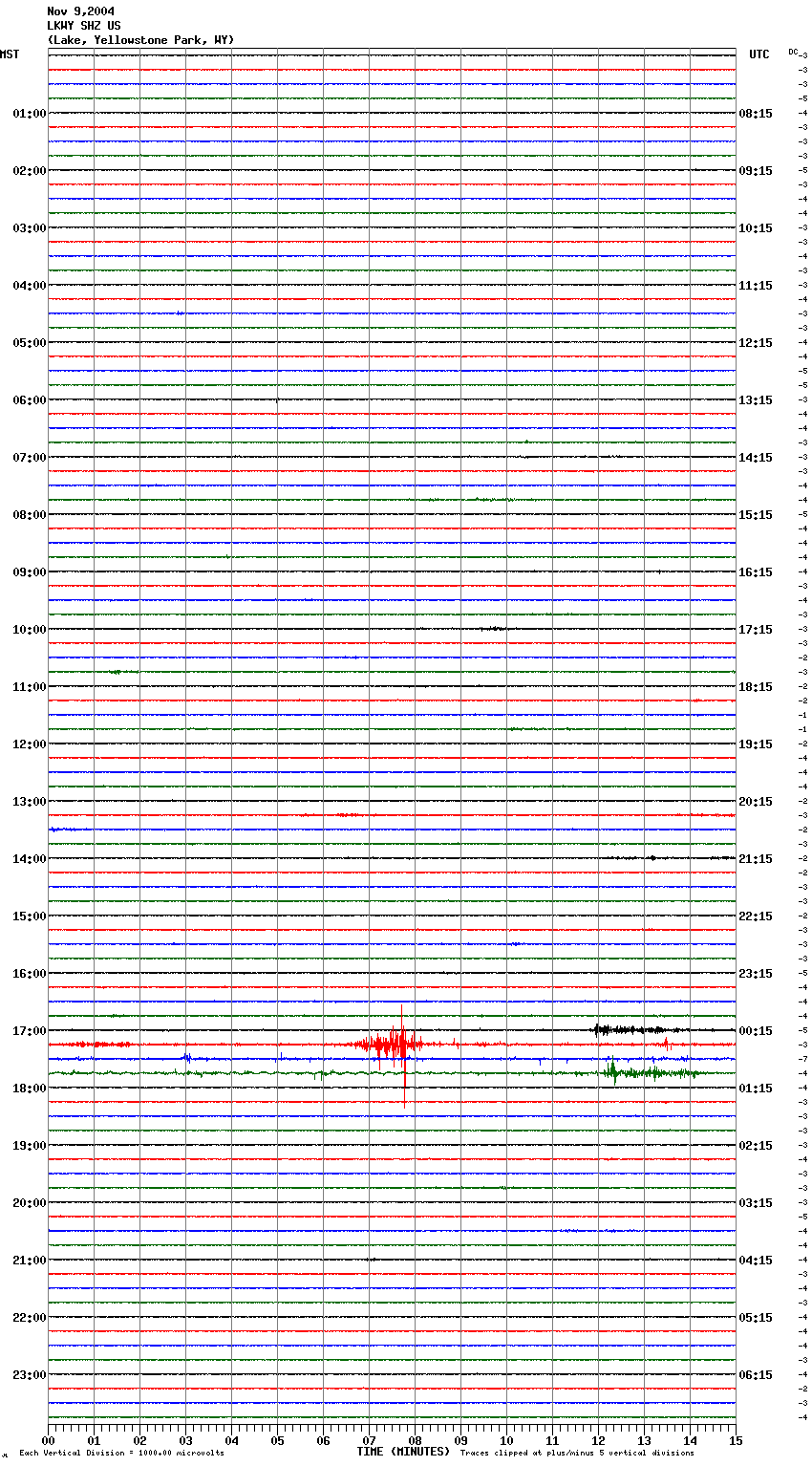The width and height of the screenshot is (812, 1466).
Task: Click the black seismic burst on the 17:00 trace
Action: (638, 1030)
